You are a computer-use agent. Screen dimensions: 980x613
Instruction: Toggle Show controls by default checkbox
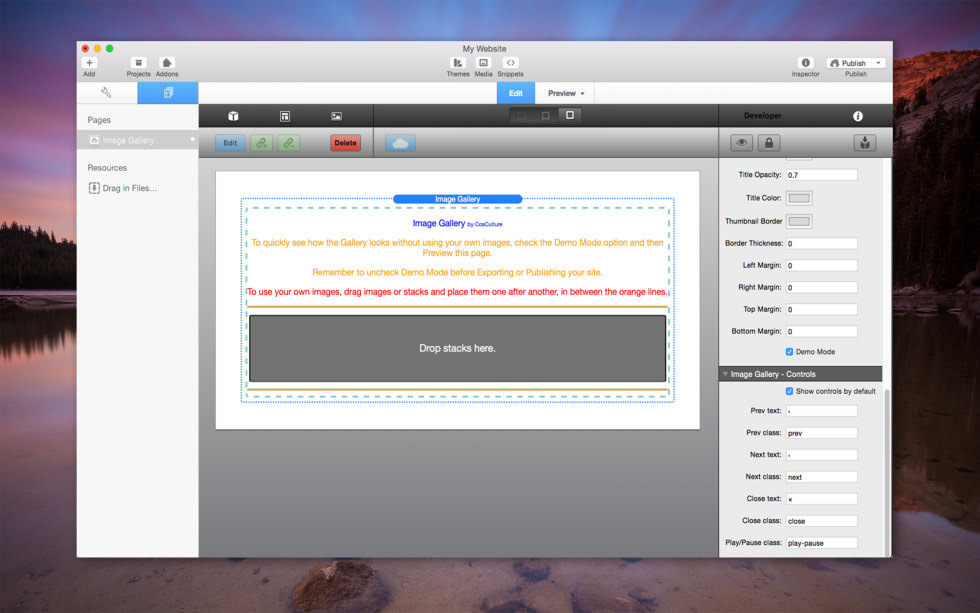[x=789, y=391]
